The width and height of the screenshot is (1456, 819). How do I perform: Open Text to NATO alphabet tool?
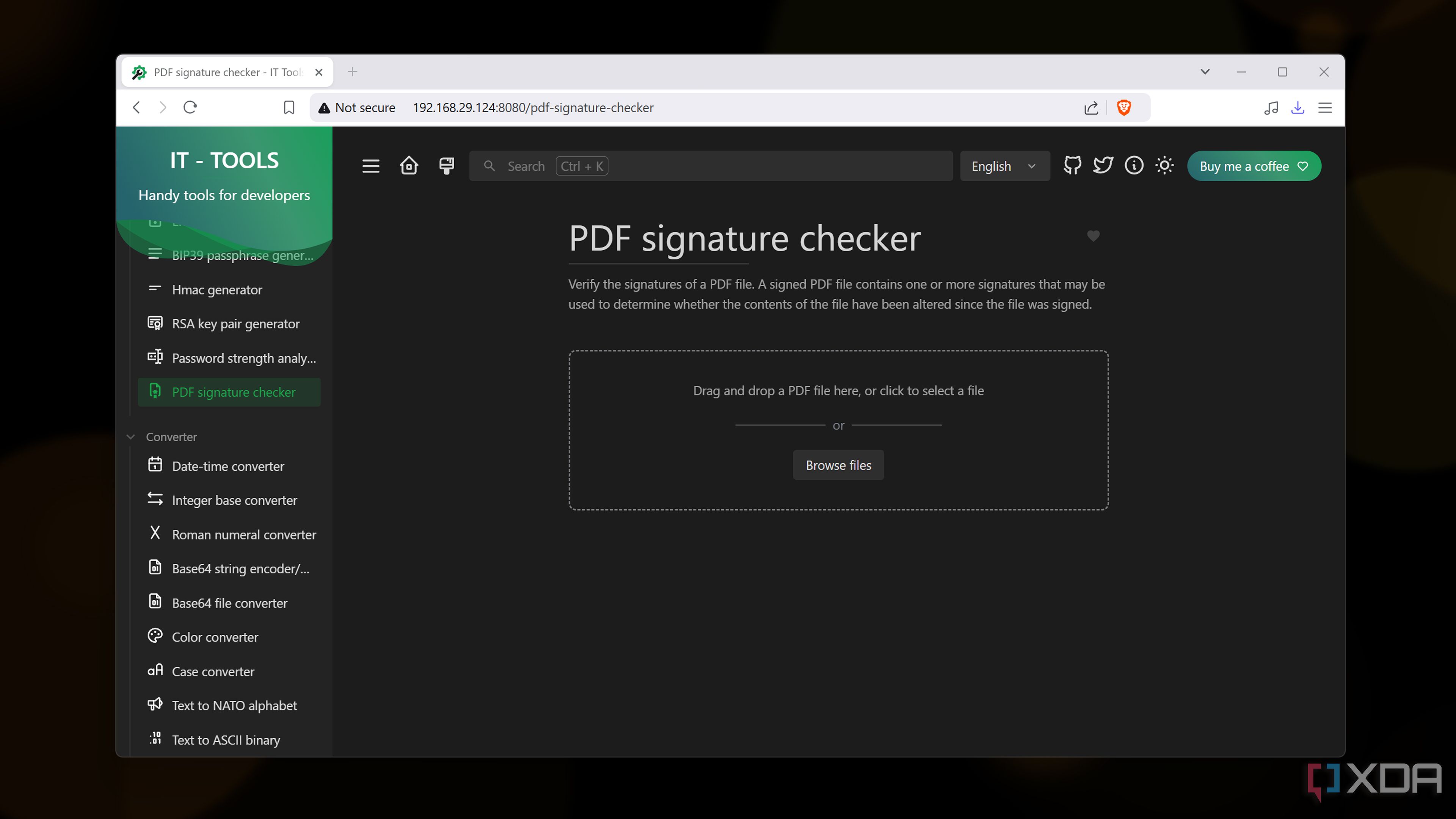[x=229, y=705]
